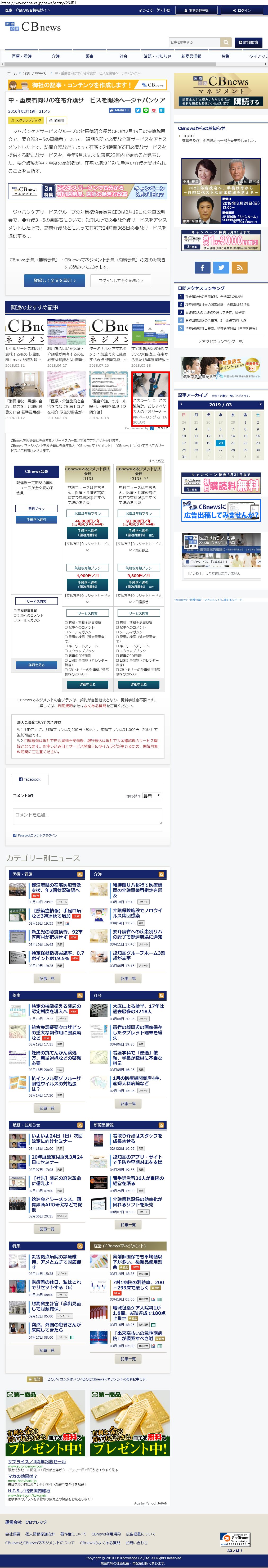
Task: Share article via Twitter icon under headline
Action: coord(138,110)
